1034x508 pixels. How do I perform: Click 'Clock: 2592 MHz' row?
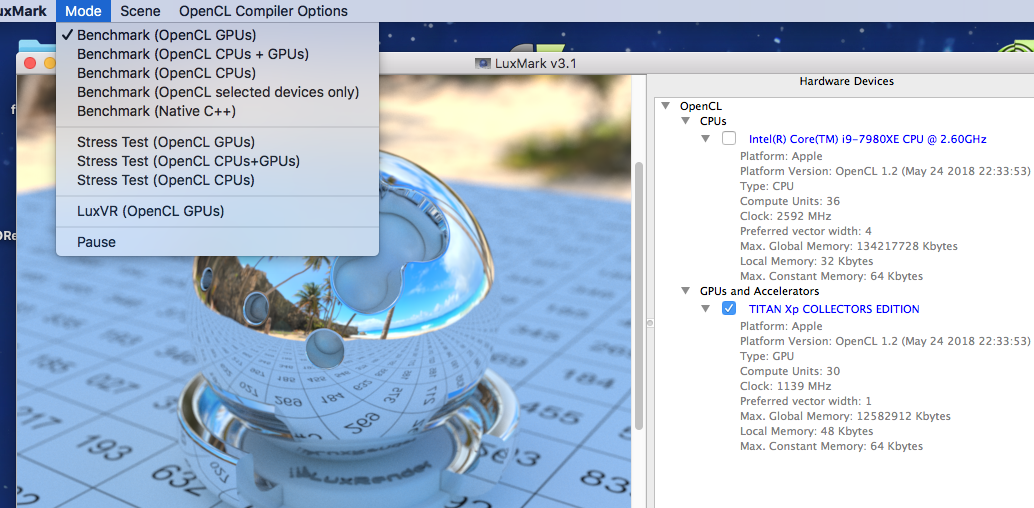pos(785,216)
